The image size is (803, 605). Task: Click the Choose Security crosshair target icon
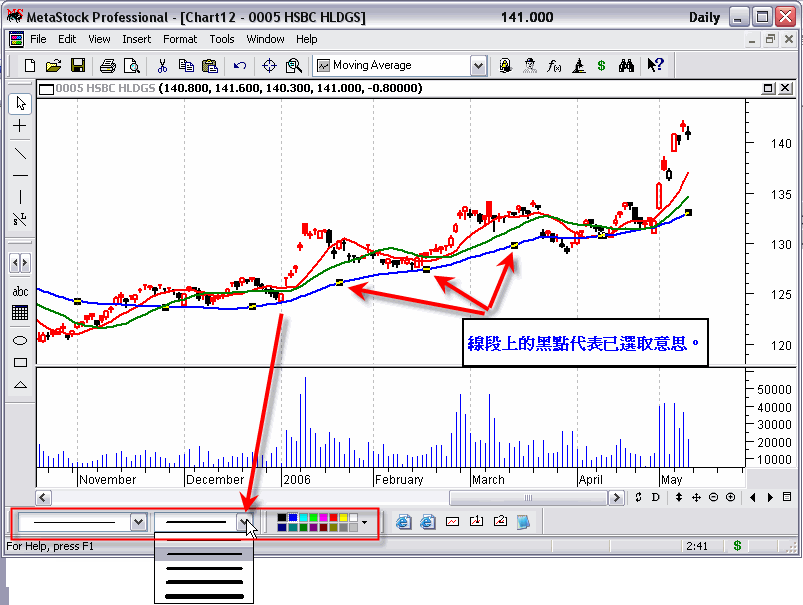[x=269, y=66]
